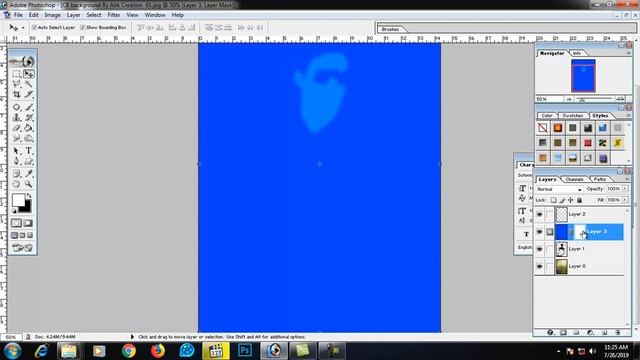The height and width of the screenshot is (360, 640).
Task: Hide Layer 2 with its eye icon
Action: [x=540, y=214]
